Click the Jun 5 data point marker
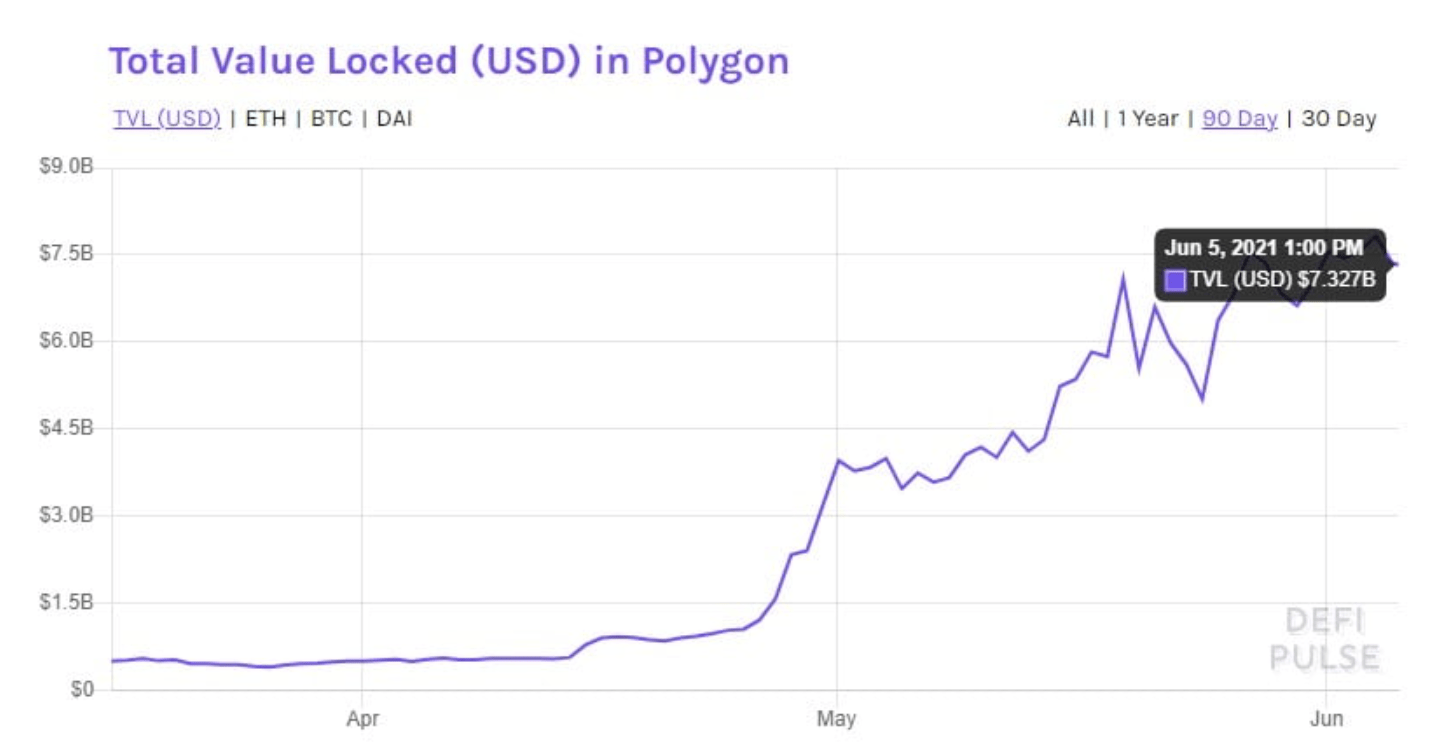 point(1394,263)
